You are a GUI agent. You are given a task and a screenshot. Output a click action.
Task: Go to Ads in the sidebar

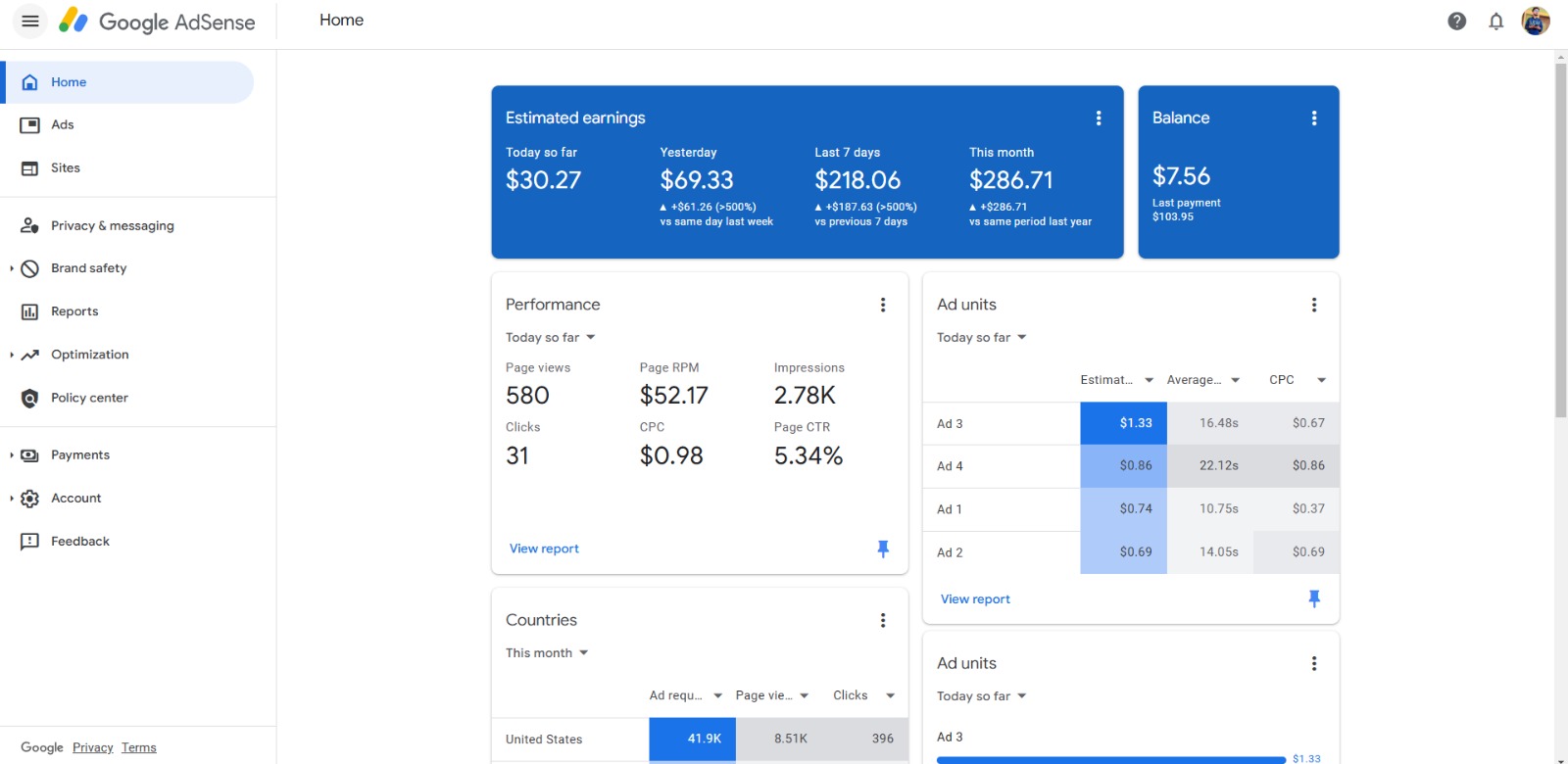click(x=63, y=124)
